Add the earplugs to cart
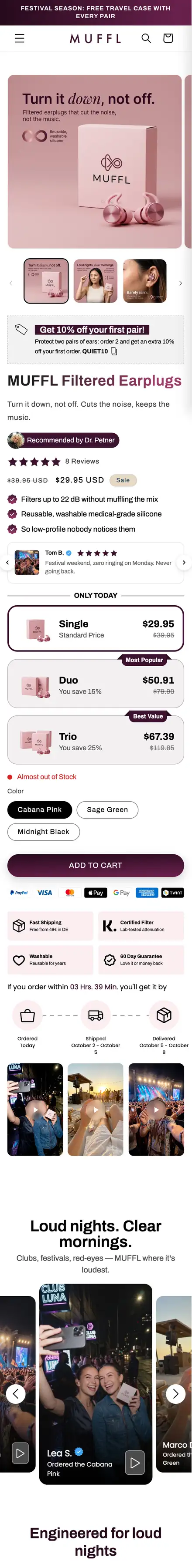This screenshot has height=1568, width=192. (96, 865)
